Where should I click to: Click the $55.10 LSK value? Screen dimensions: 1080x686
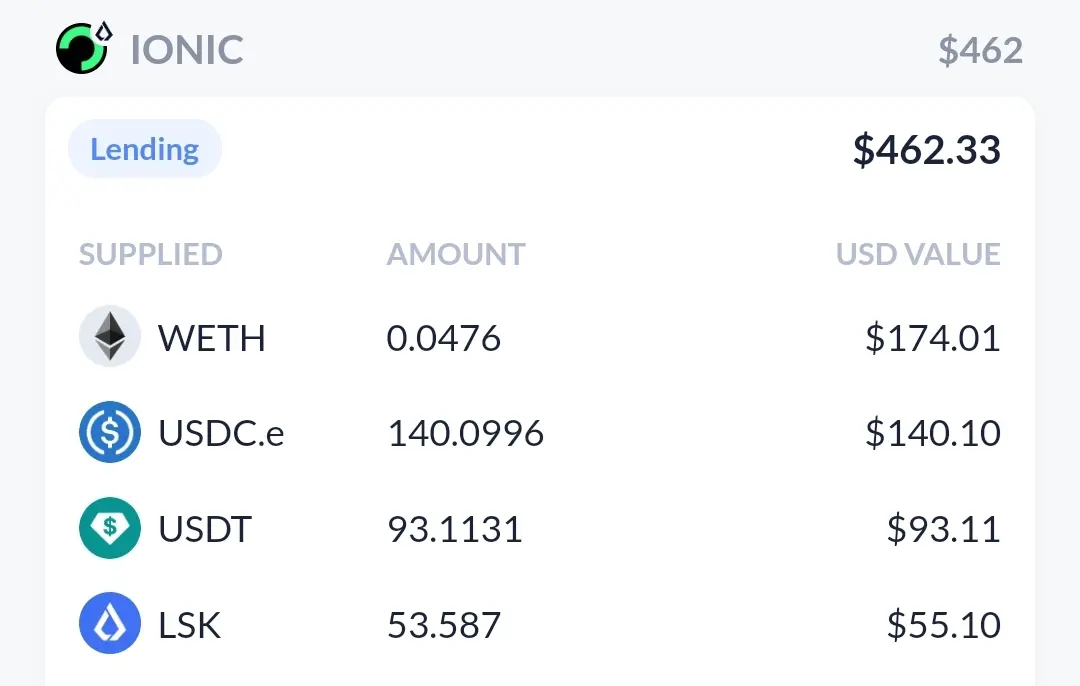point(944,625)
